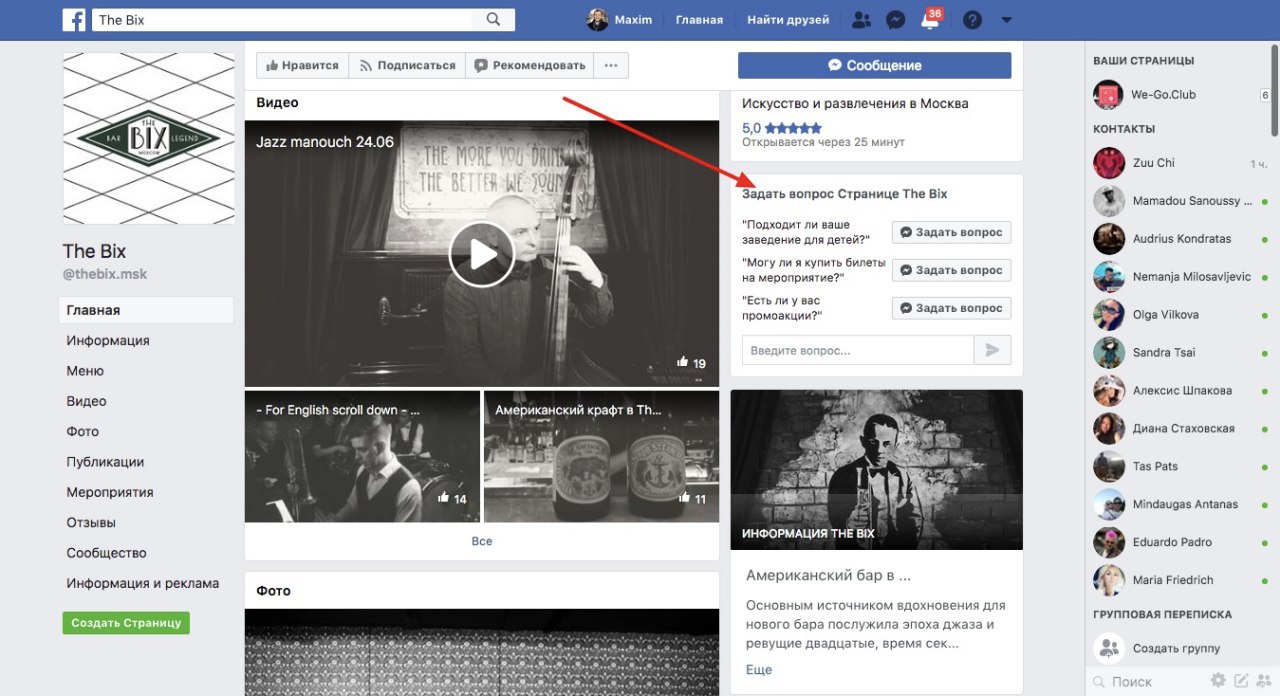Click the Facebook logo icon

tap(74, 20)
